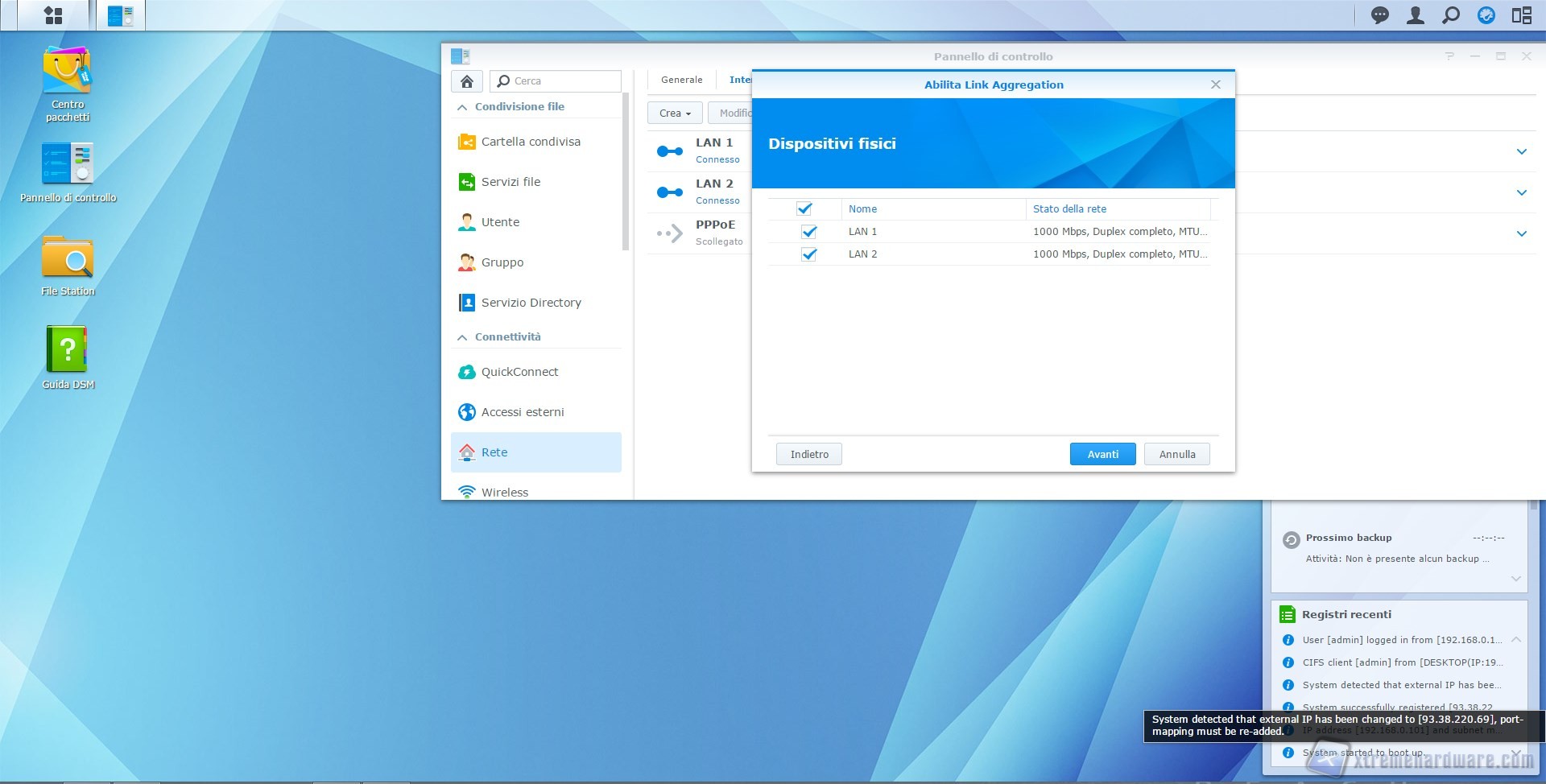Open the main menu grid icon

pyautogui.click(x=53, y=15)
